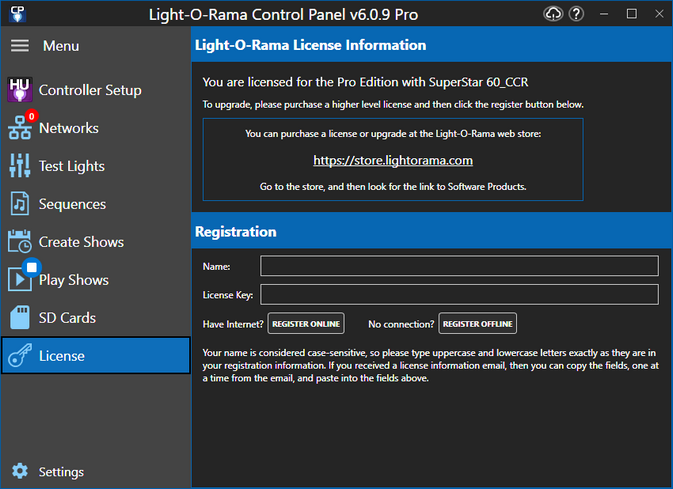Click the 'Have Internet?' label
Screen dimensions: 673x489
(x=233, y=324)
